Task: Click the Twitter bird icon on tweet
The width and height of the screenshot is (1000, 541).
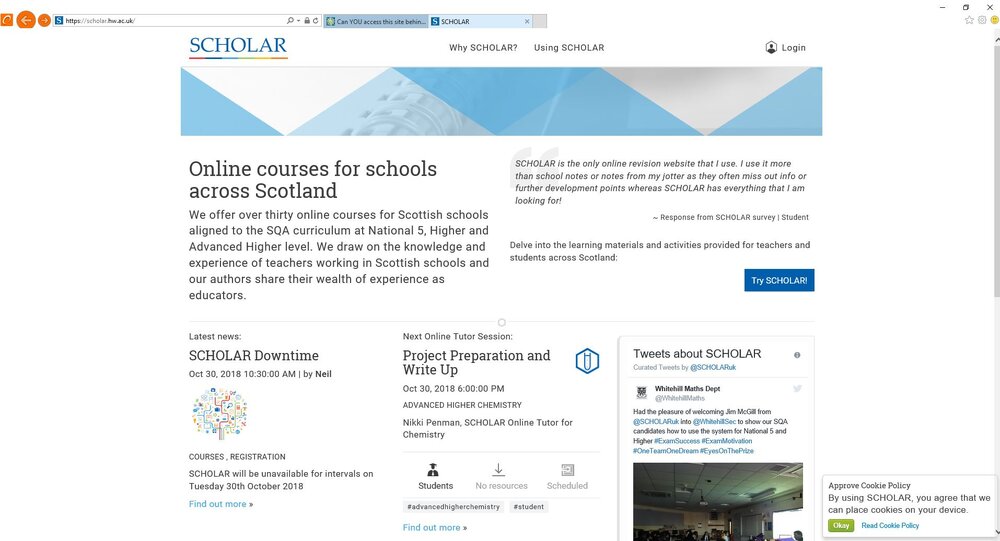Action: click(x=797, y=389)
